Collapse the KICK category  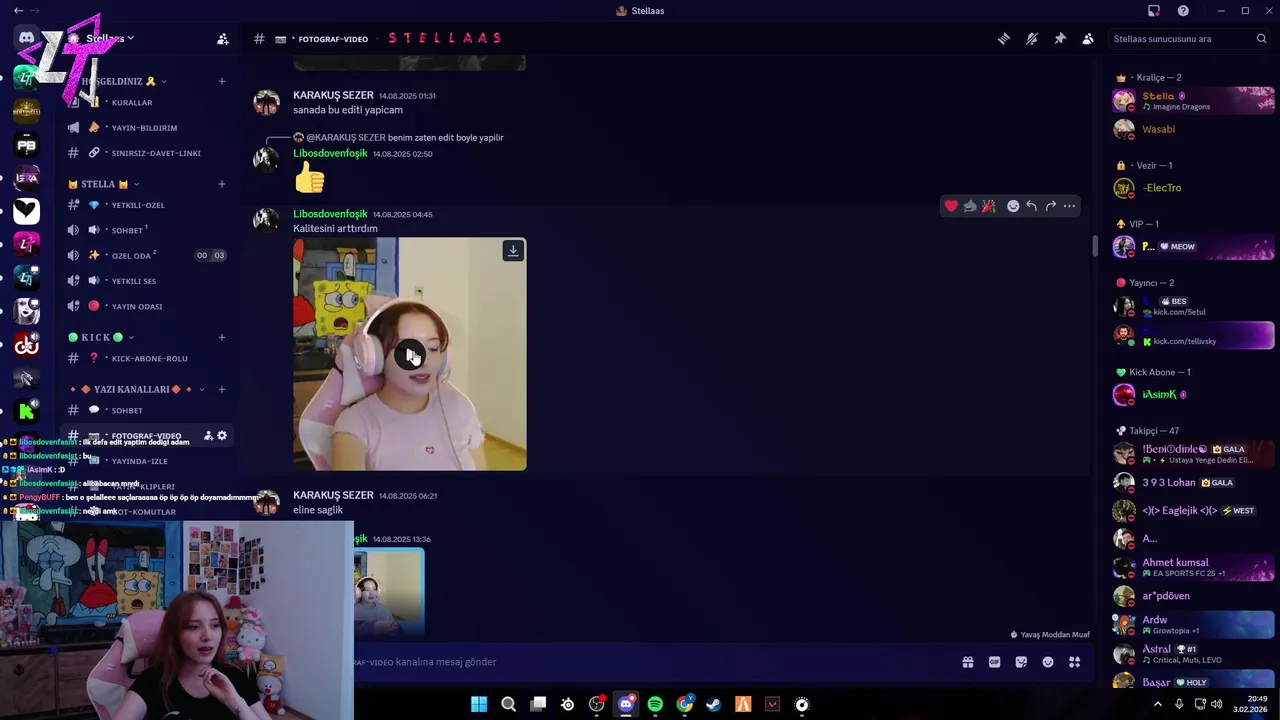point(100,337)
